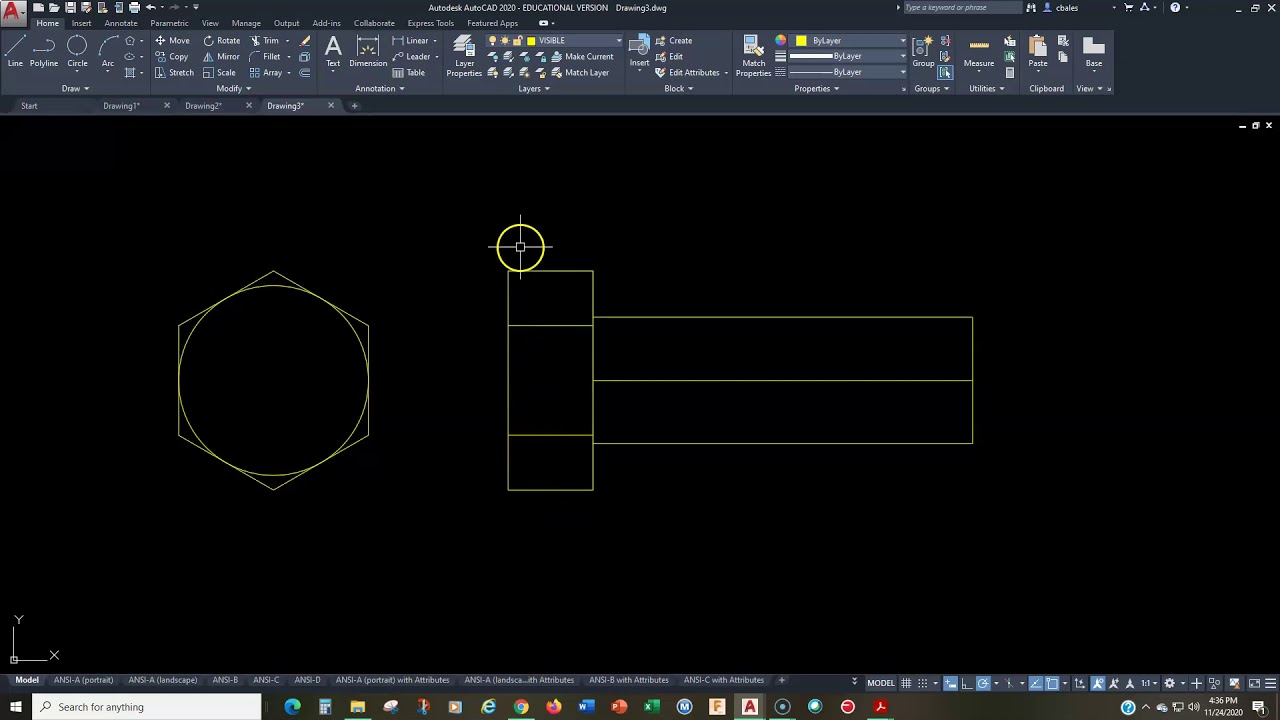Open the Insert ribbon tab

tap(81, 23)
